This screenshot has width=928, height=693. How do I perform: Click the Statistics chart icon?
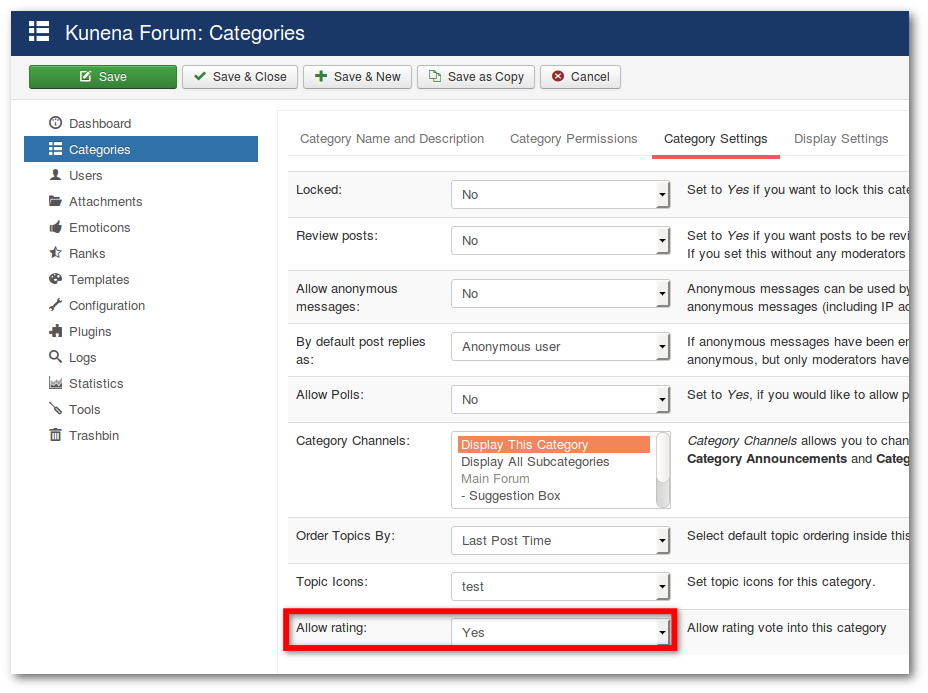55,383
